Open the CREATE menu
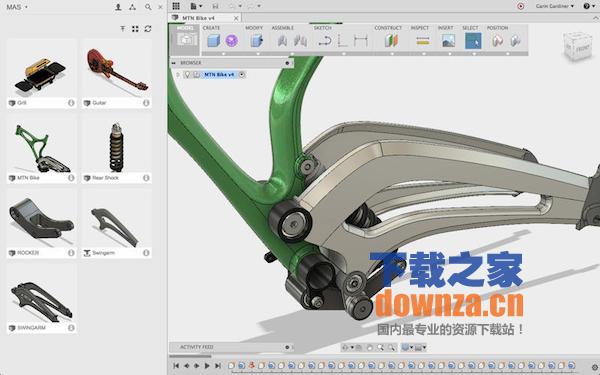 point(211,28)
